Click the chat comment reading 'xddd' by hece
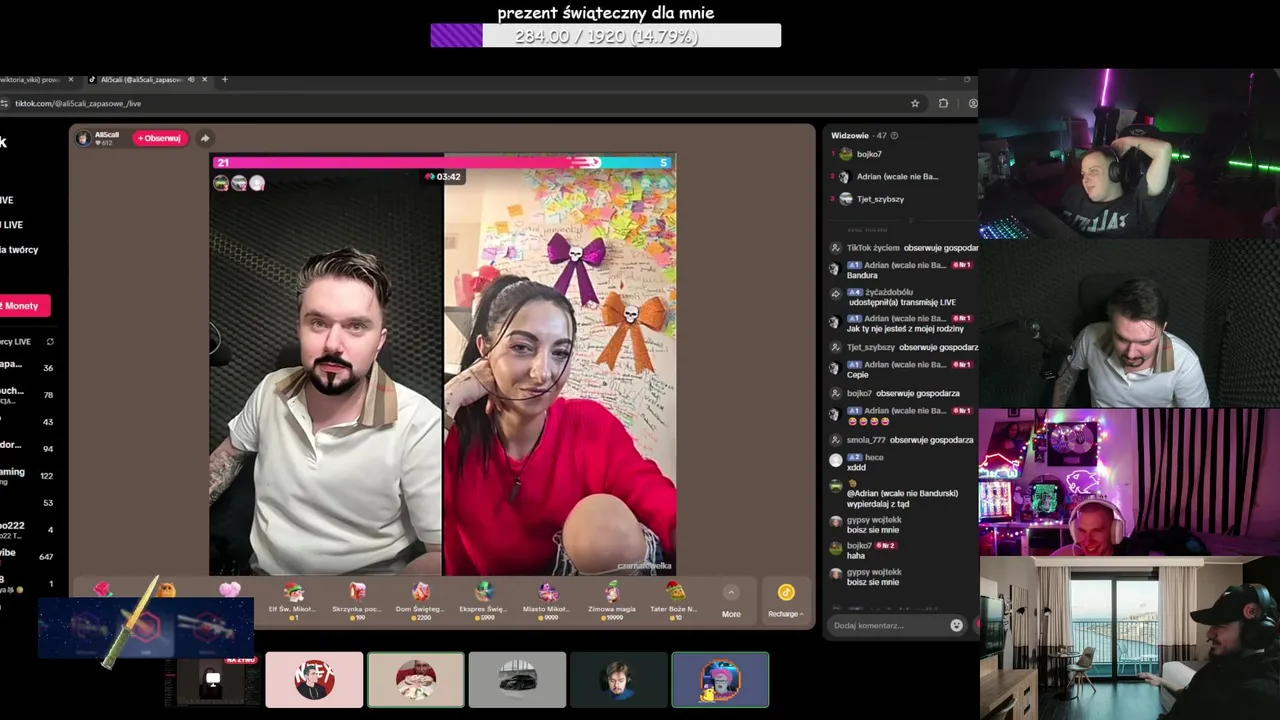 click(x=857, y=468)
